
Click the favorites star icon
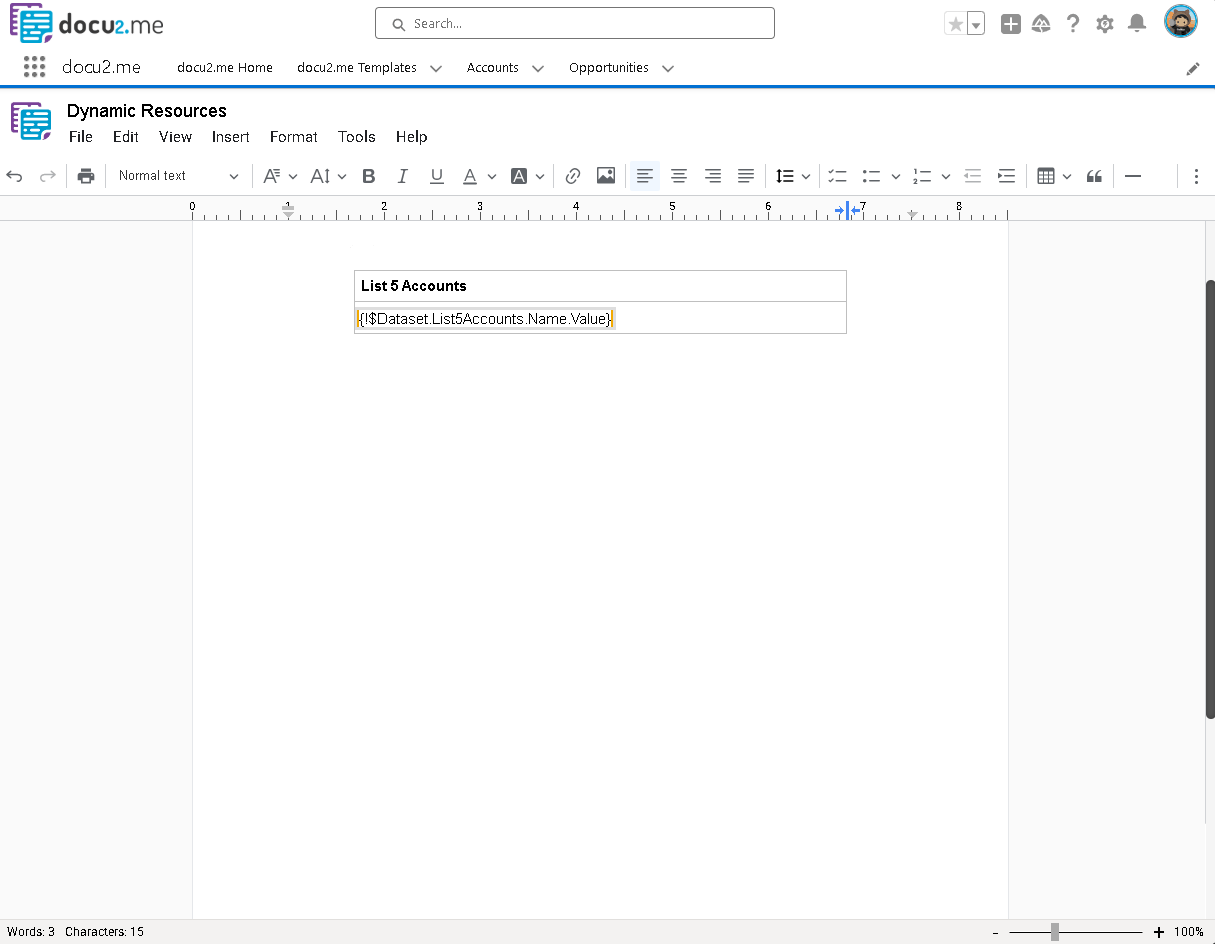[x=955, y=24]
